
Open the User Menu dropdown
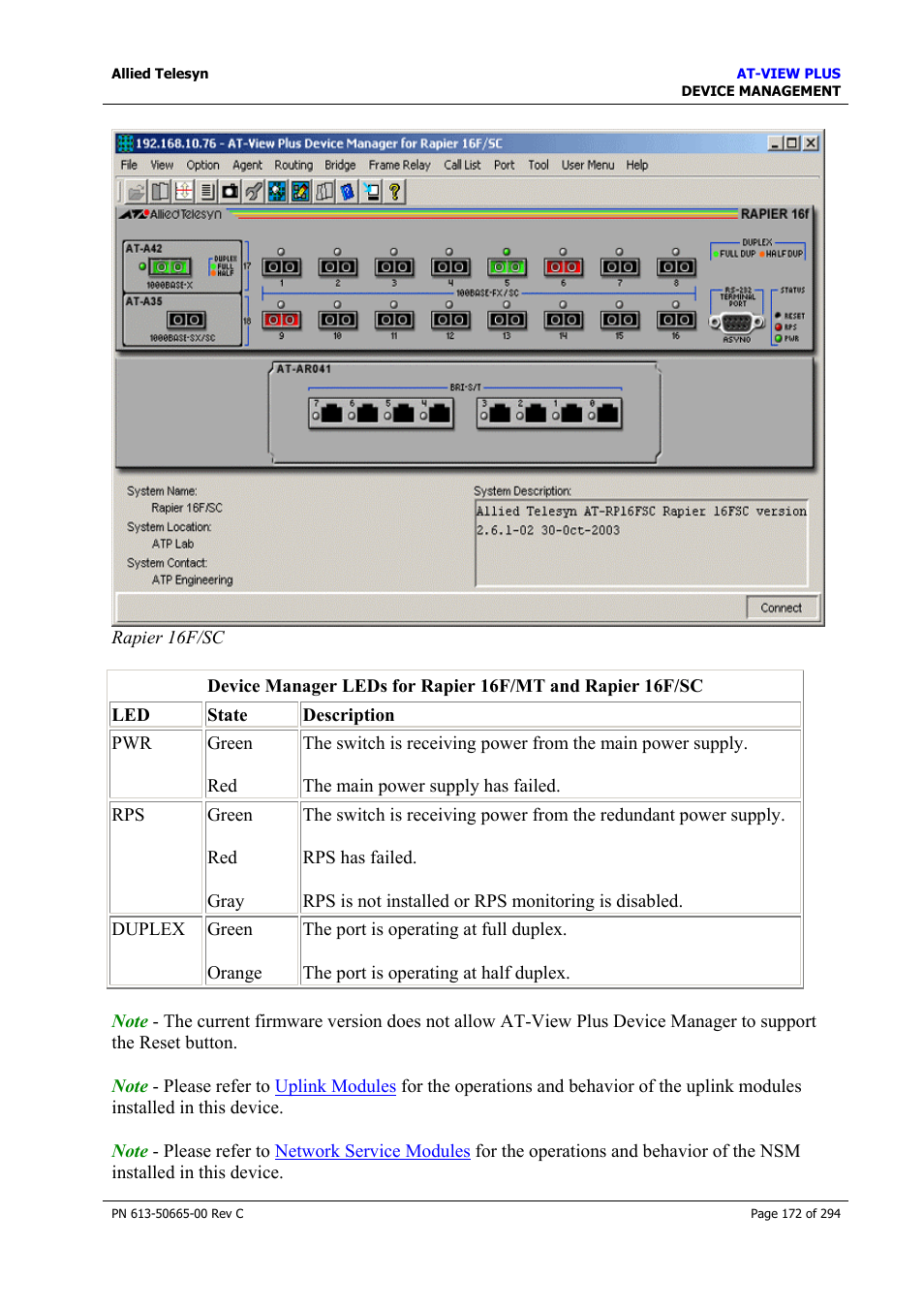pos(587,166)
